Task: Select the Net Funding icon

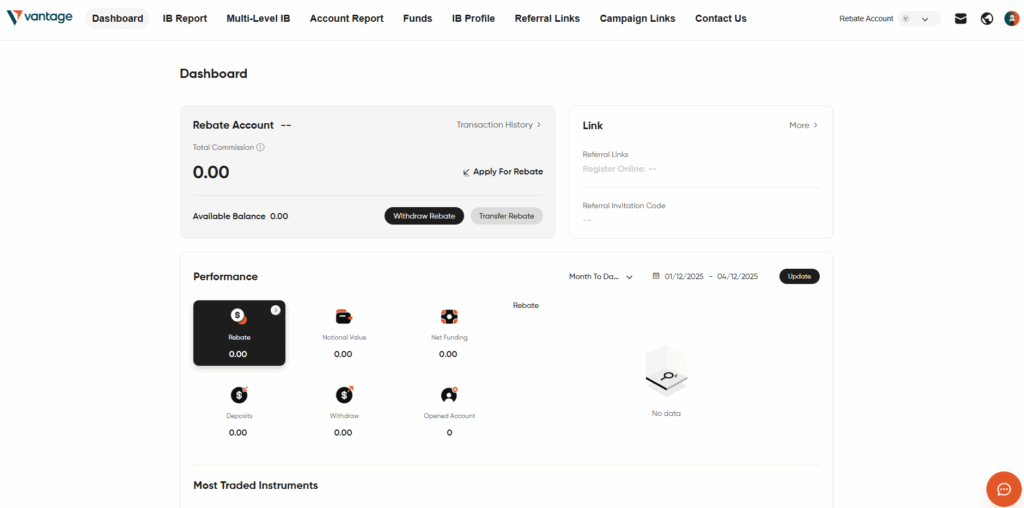Action: (x=449, y=317)
